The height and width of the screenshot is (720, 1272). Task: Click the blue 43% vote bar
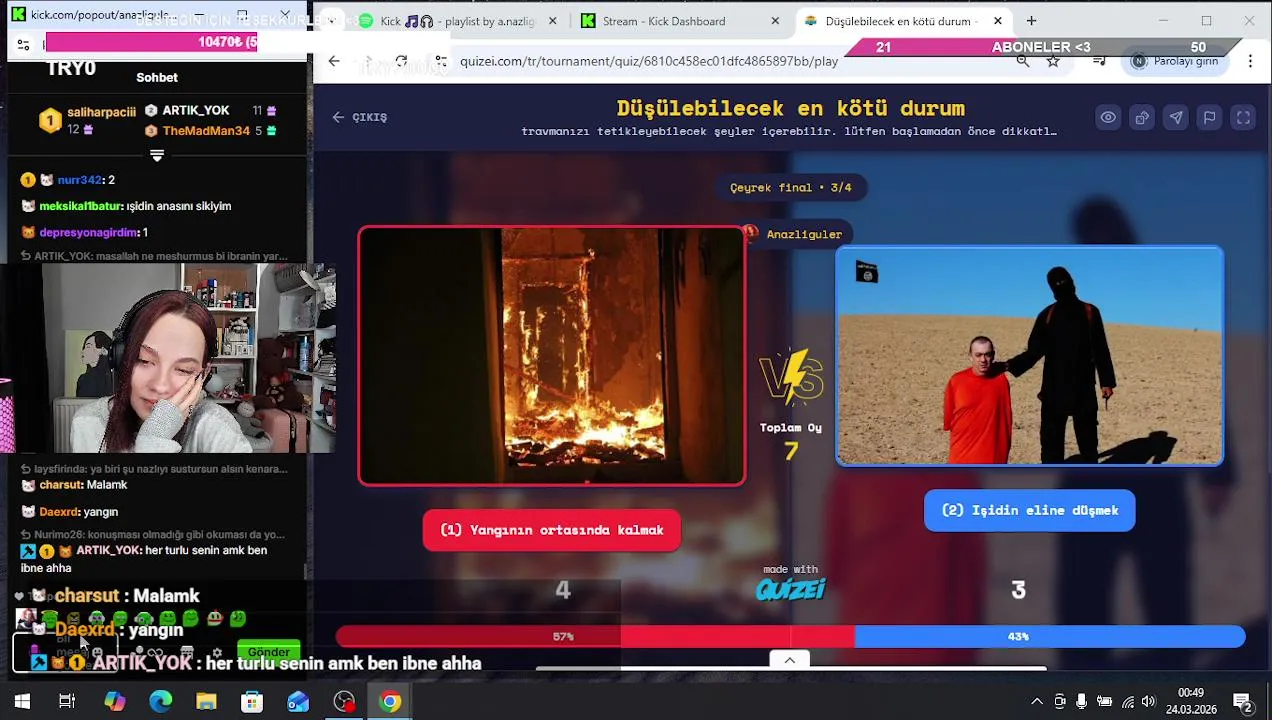1050,636
